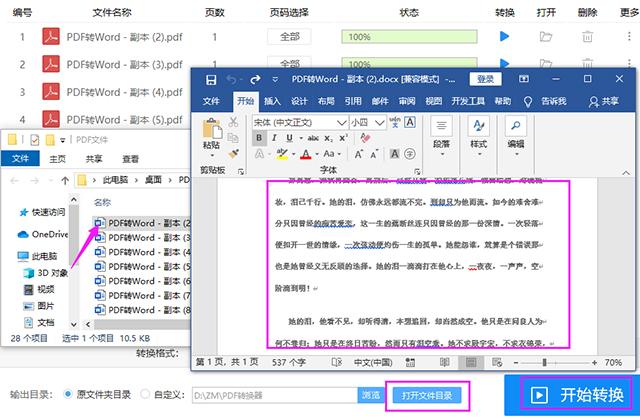Image resolution: width=640 pixels, height=420 pixels.
Task: Switch to print layout view icon
Action: tap(471, 362)
